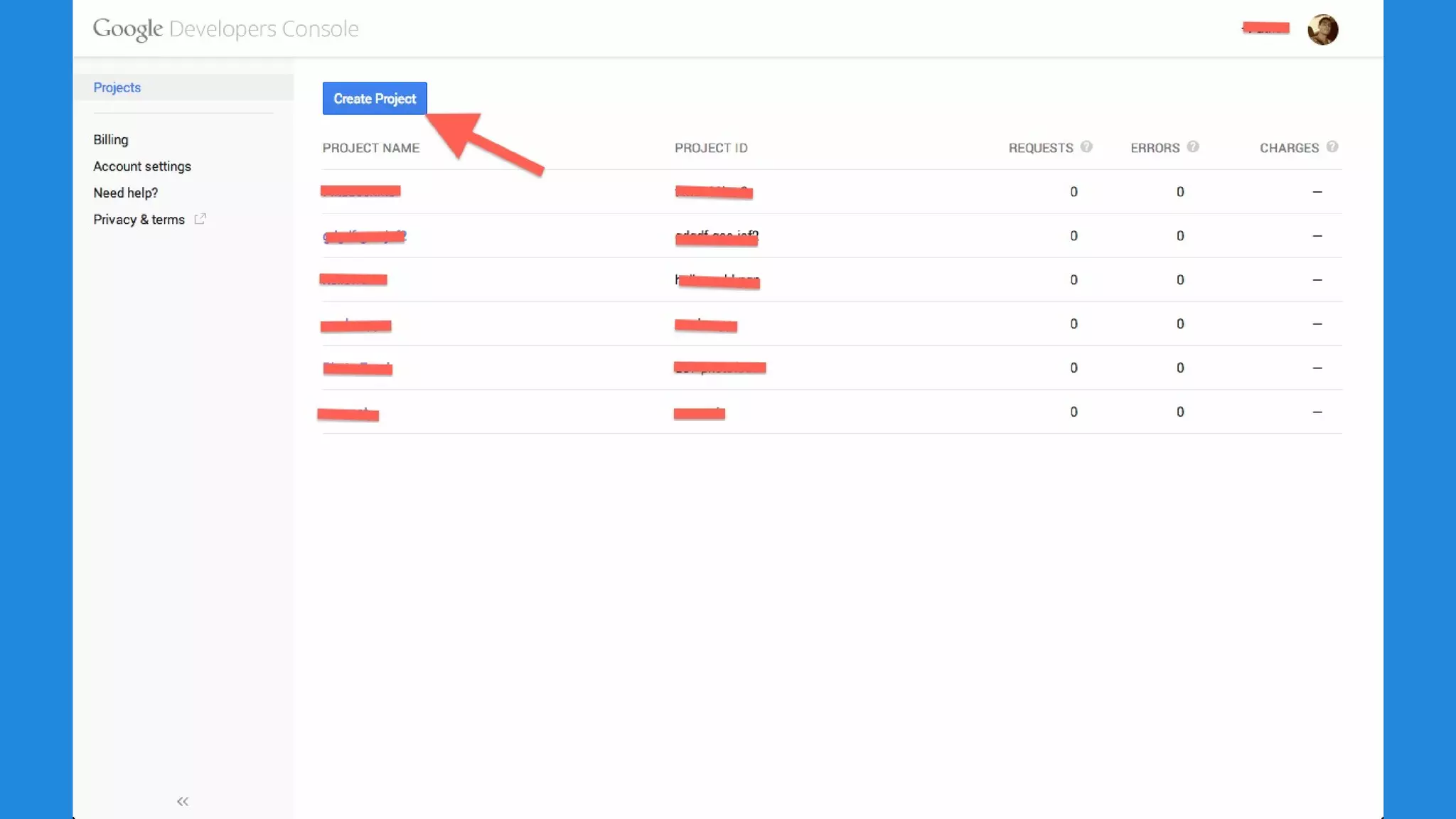
Task: Click the Requests help question icon
Action: point(1086,146)
